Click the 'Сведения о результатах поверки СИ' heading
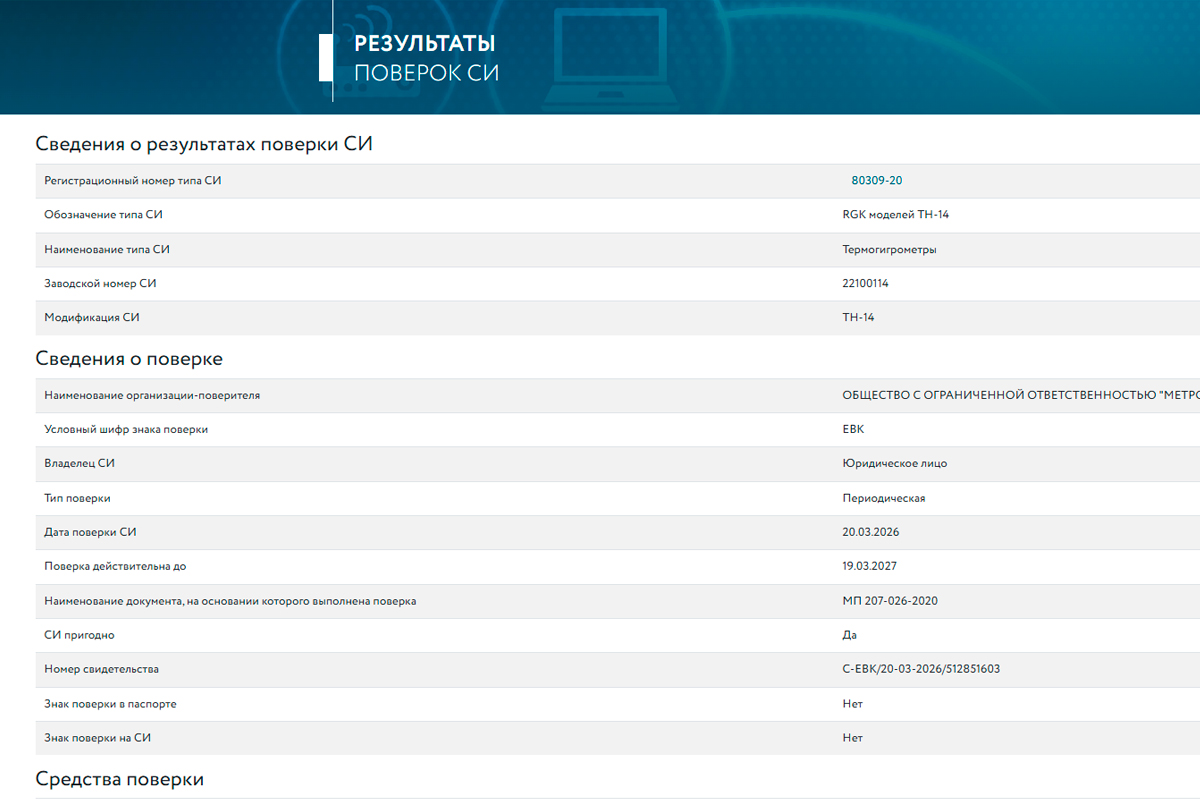 (x=204, y=143)
